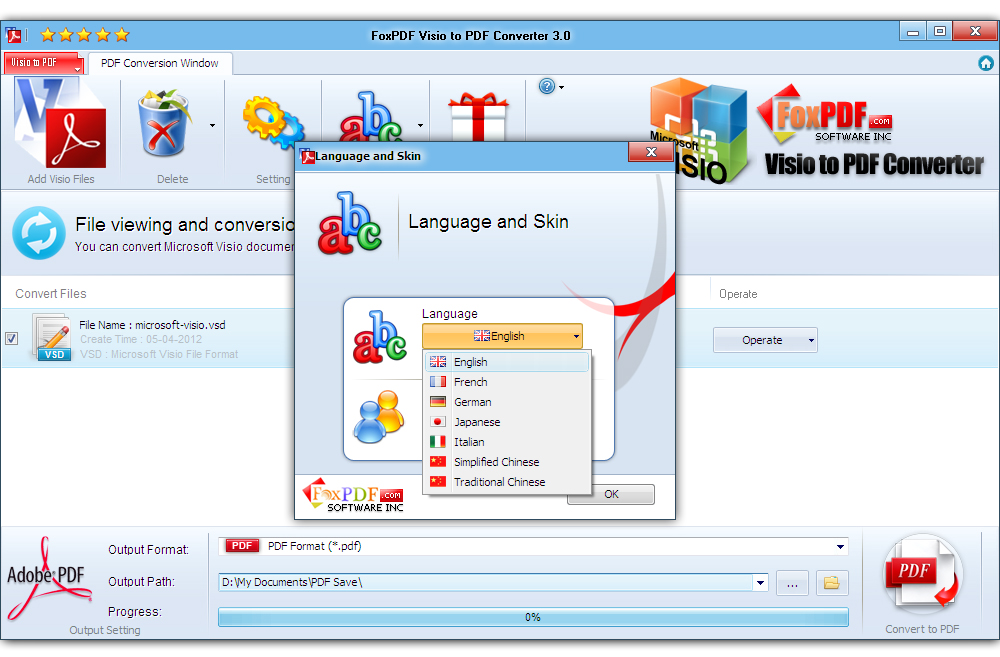Click the blue help question mark icon
The image size is (1000, 657).
pos(547,86)
